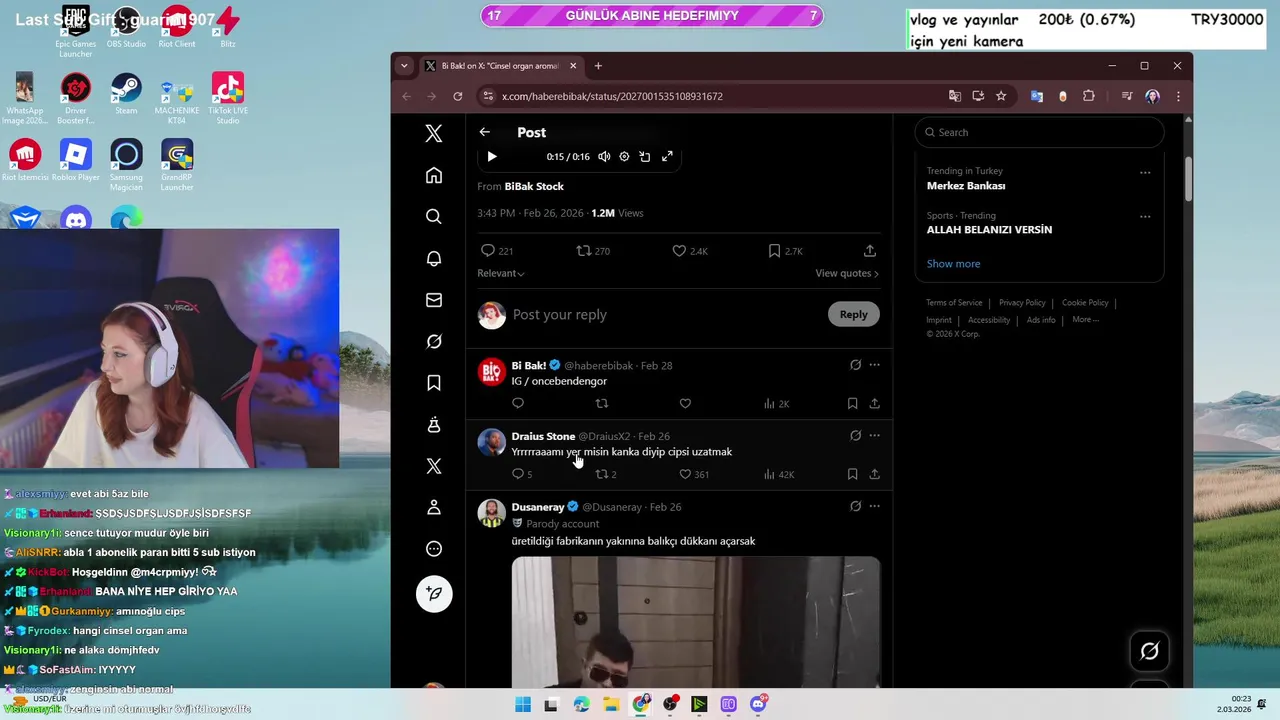Click the X Search box
The image size is (1280, 720).
1039,132
